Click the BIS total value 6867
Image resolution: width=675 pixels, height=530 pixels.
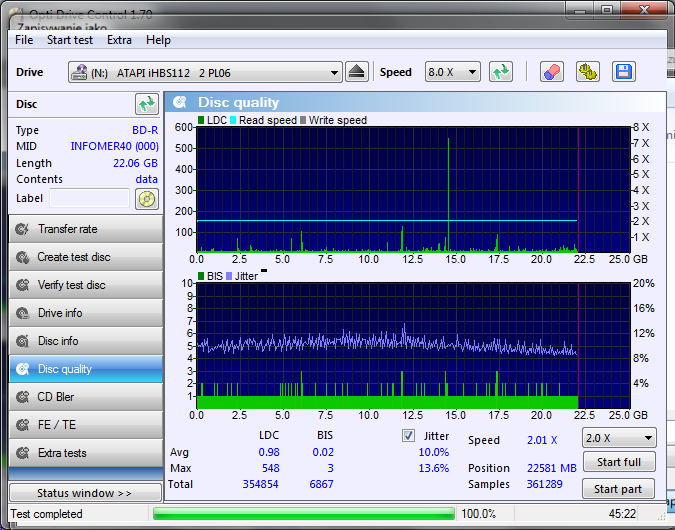click(322, 484)
